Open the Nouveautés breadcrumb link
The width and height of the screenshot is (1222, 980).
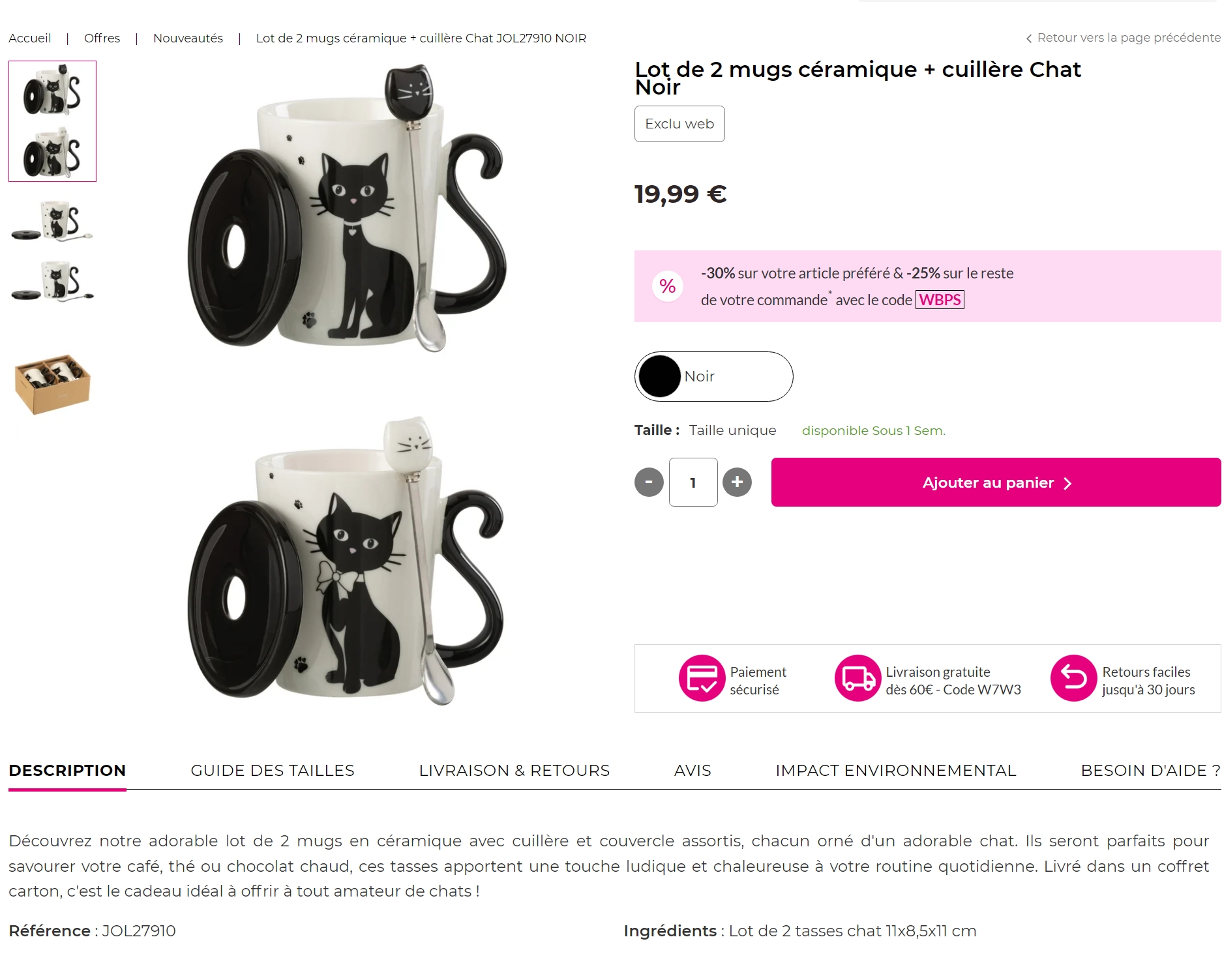click(188, 38)
